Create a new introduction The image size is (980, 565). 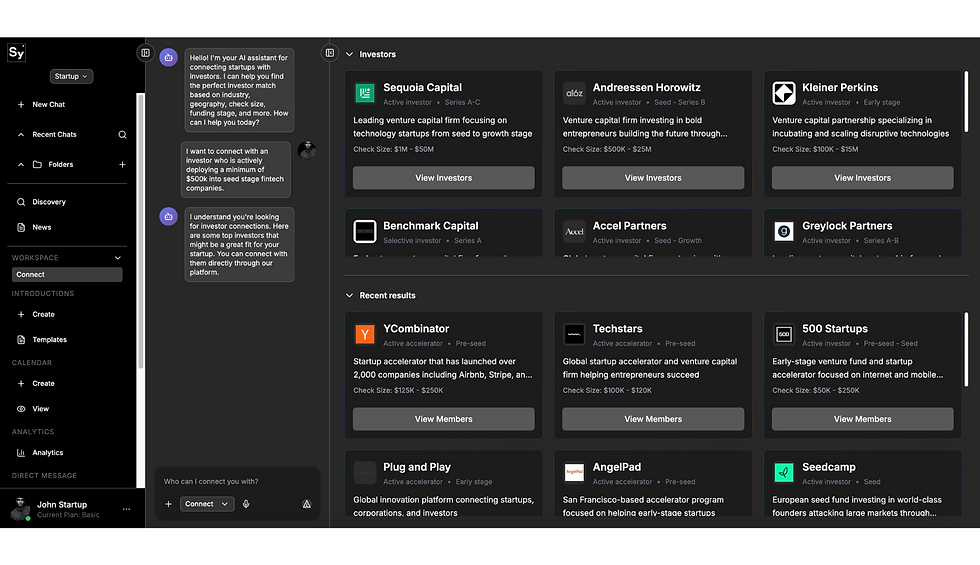coord(36,314)
